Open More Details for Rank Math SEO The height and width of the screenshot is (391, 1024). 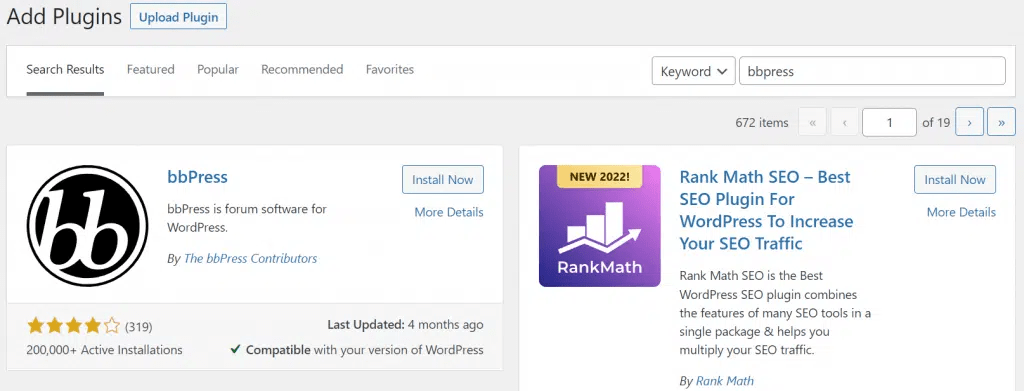pyautogui.click(x=961, y=212)
